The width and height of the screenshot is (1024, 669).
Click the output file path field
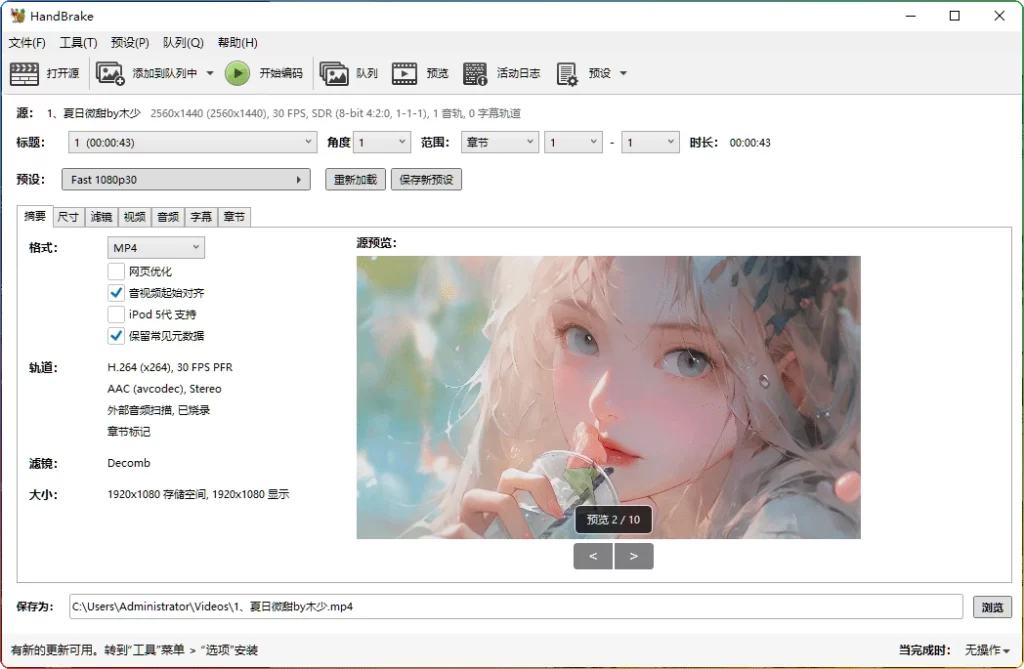(x=500, y=607)
